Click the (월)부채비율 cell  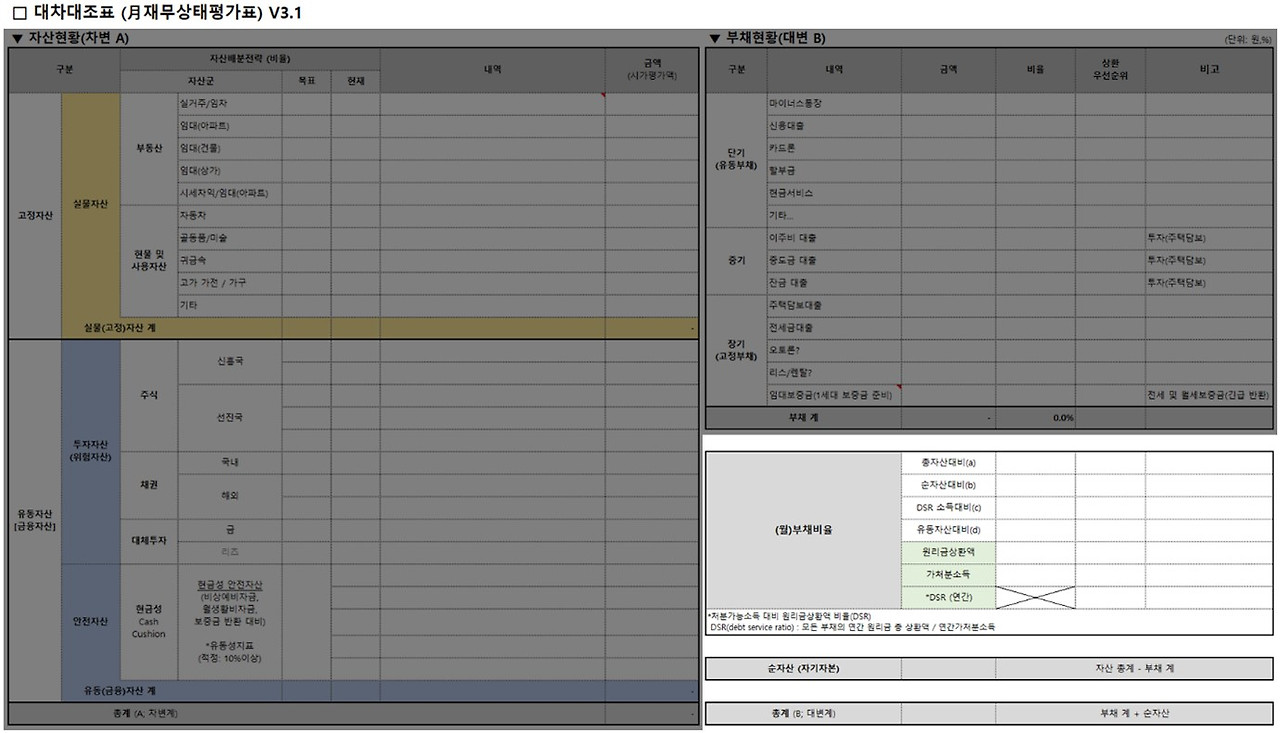pos(804,530)
